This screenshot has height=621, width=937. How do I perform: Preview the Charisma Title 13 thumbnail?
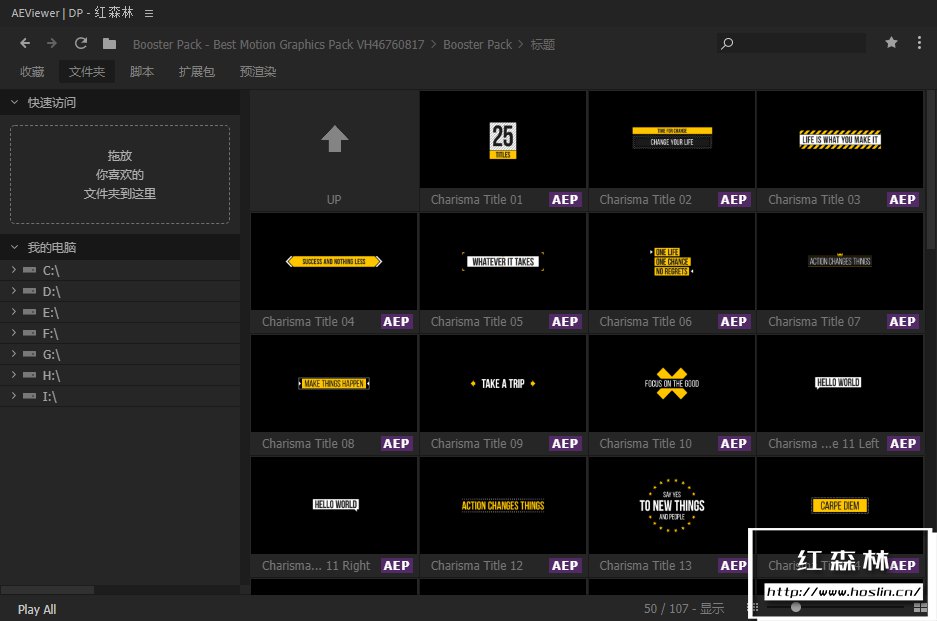click(671, 505)
